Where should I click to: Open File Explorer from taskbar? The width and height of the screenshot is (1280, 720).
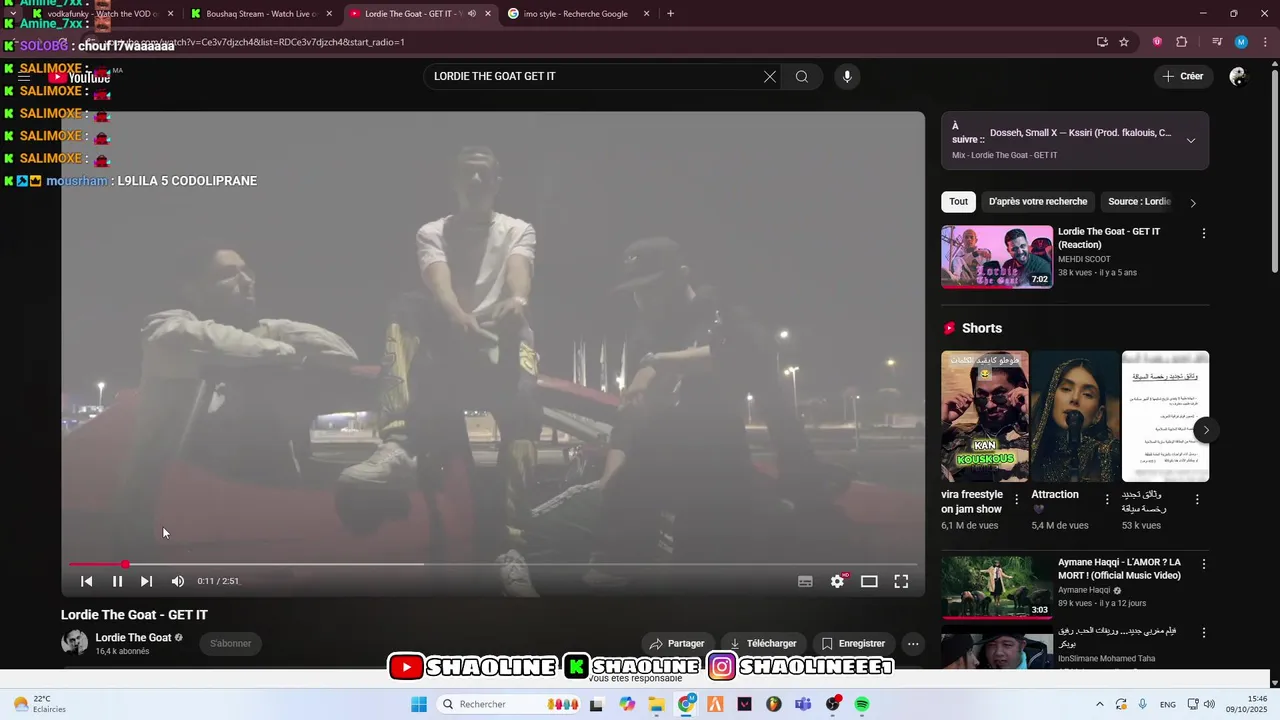pyautogui.click(x=656, y=704)
